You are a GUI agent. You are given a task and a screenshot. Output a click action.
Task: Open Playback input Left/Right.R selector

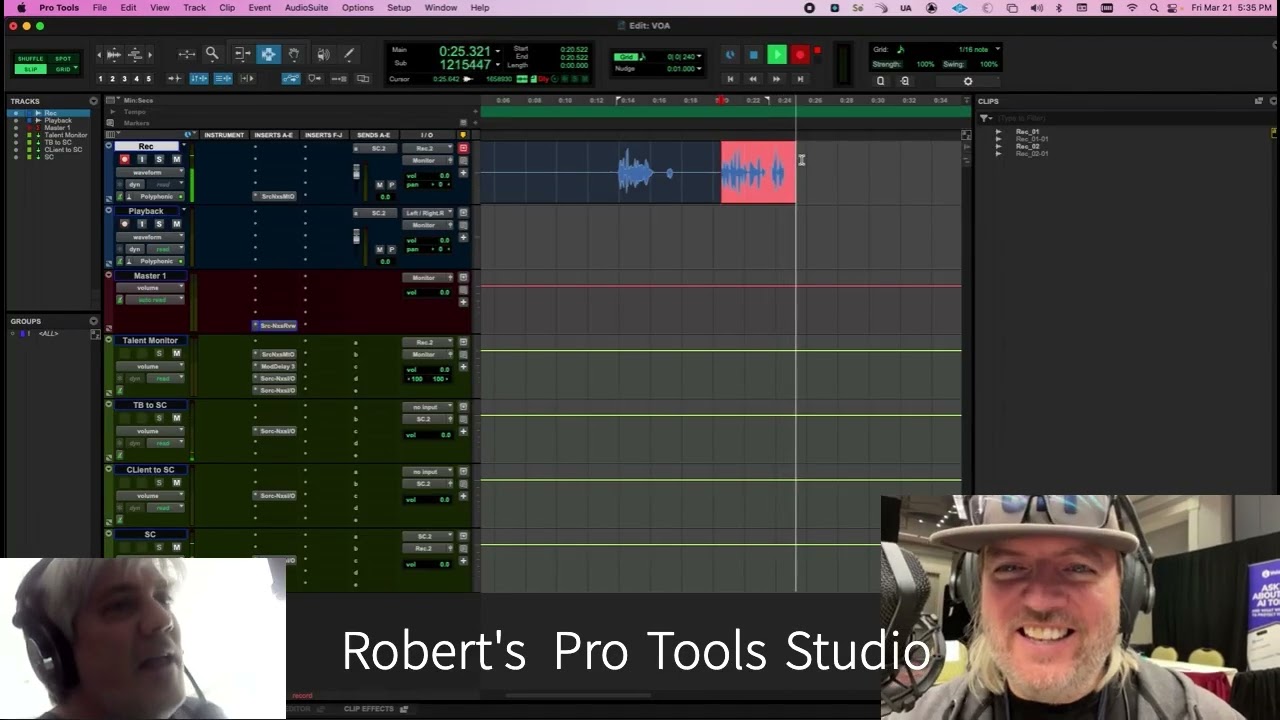[x=428, y=213]
